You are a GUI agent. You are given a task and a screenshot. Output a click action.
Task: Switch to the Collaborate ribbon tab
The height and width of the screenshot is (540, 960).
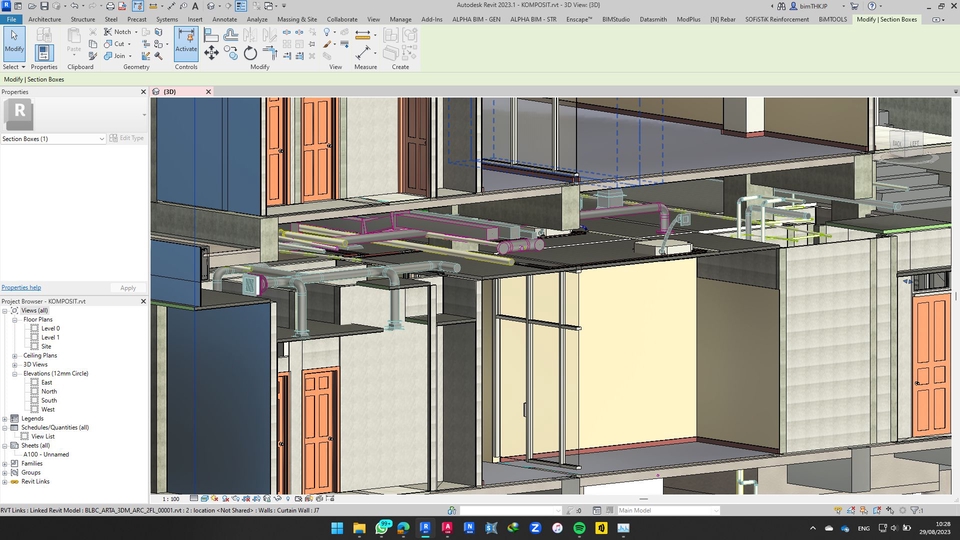(341, 19)
